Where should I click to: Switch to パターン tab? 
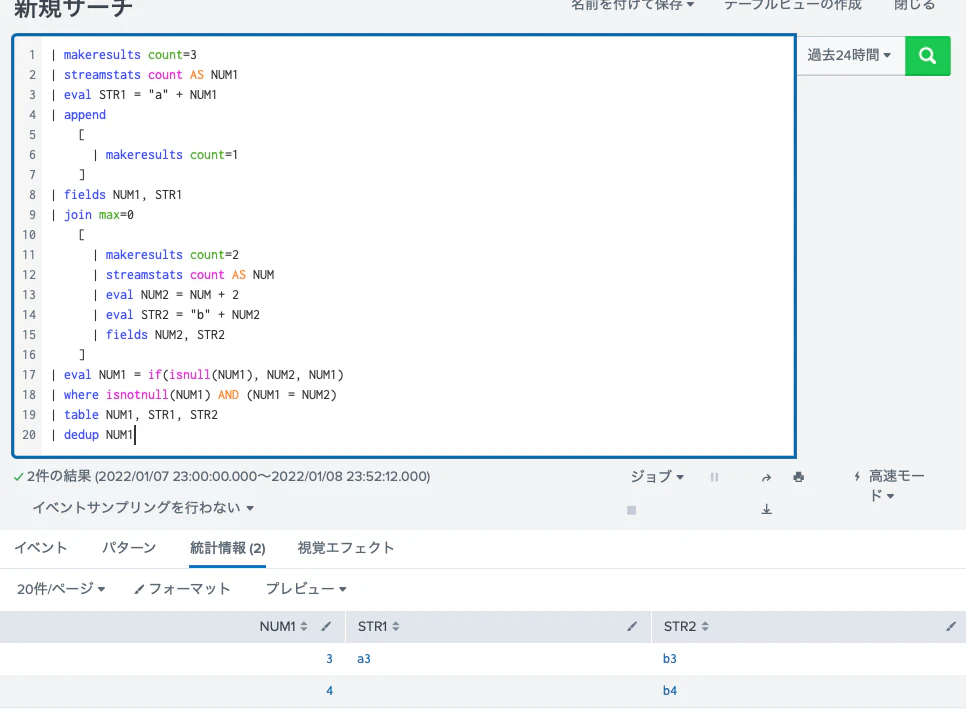tap(129, 547)
